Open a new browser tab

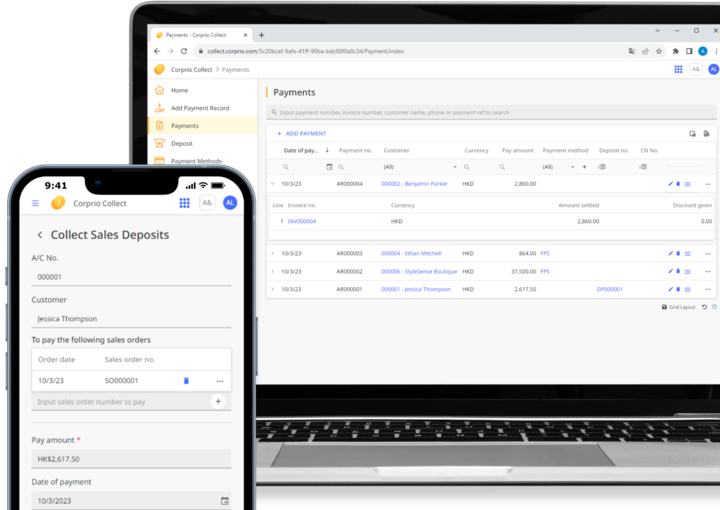(261, 35)
